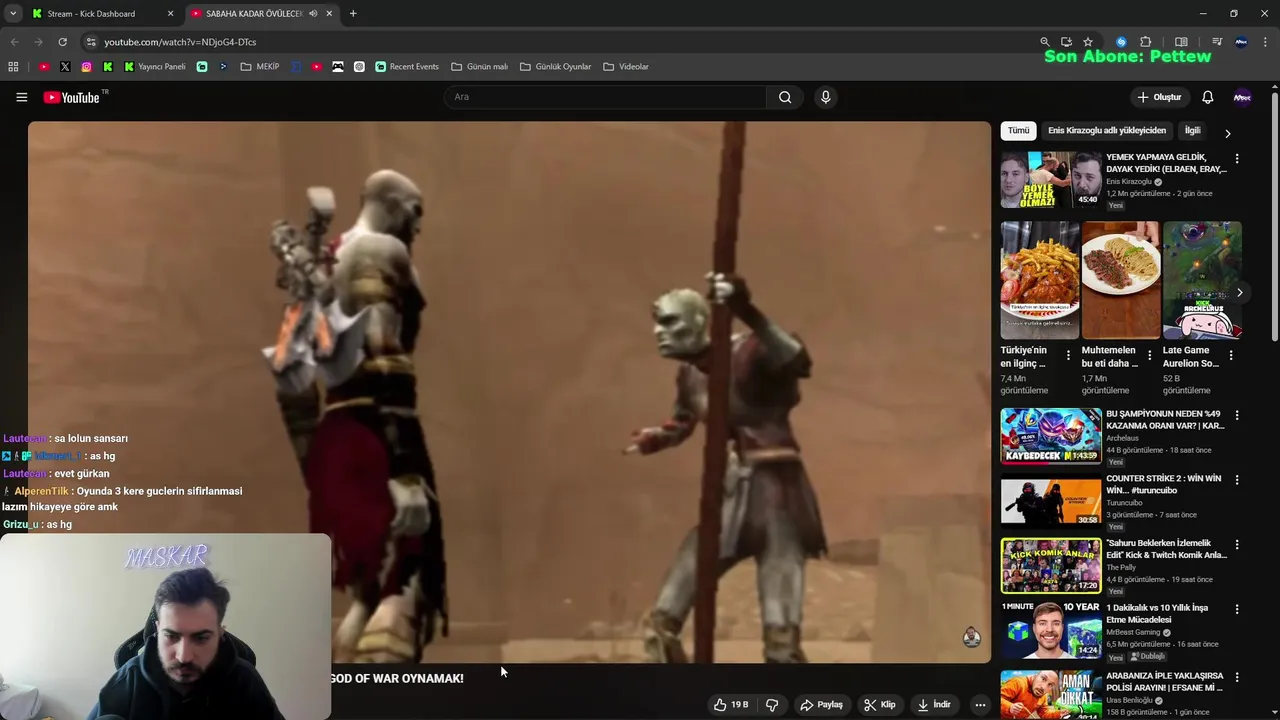
Task: Open the YouTube hamburger guide menu
Action: (21, 97)
